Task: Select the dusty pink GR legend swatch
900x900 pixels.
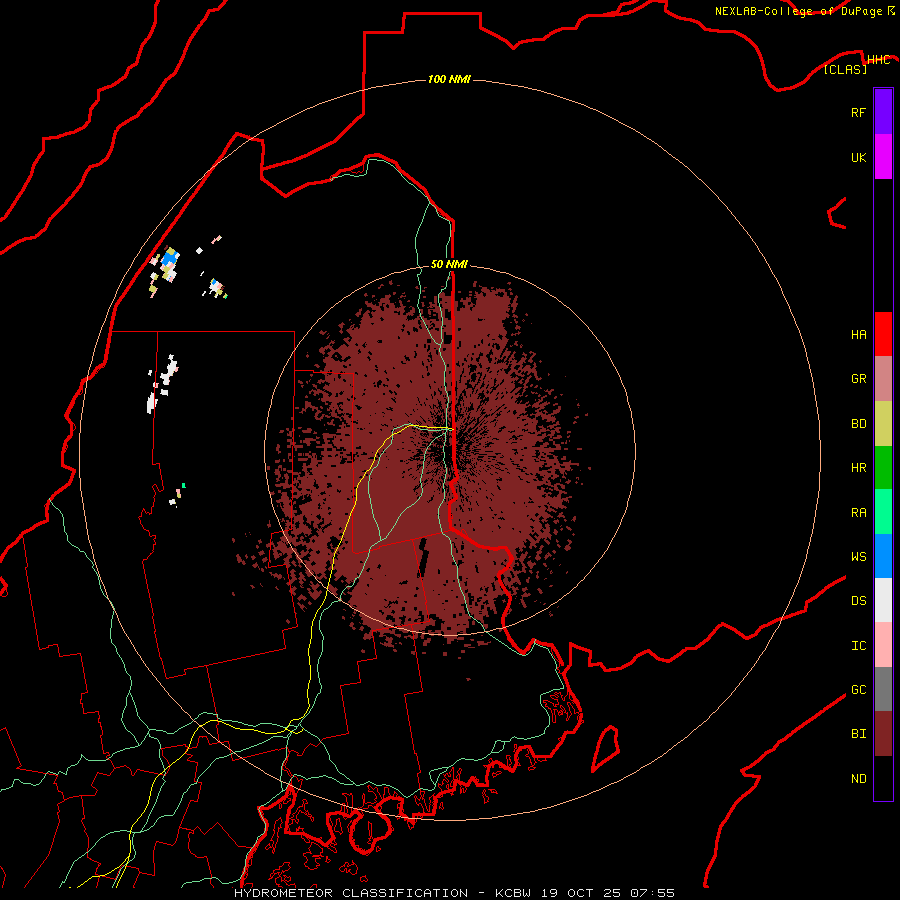Action: click(883, 378)
